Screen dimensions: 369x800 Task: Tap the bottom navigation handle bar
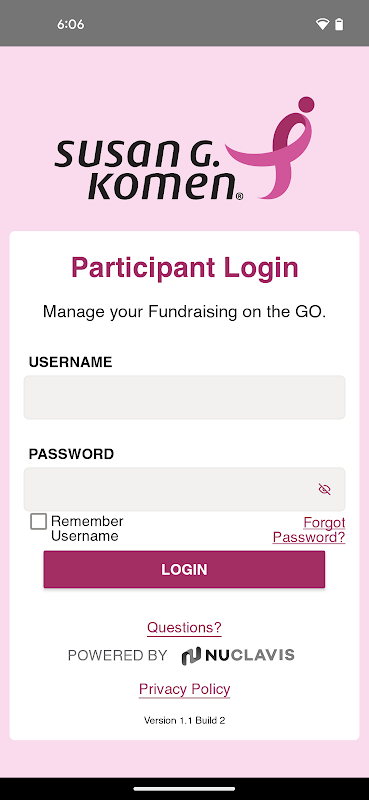pos(184,789)
